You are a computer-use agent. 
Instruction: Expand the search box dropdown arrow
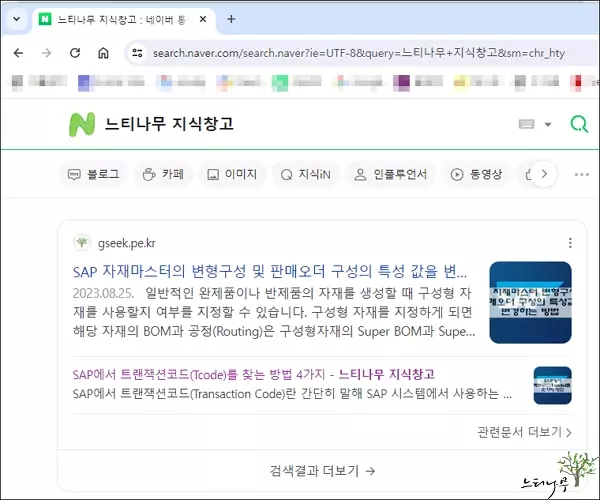548,124
